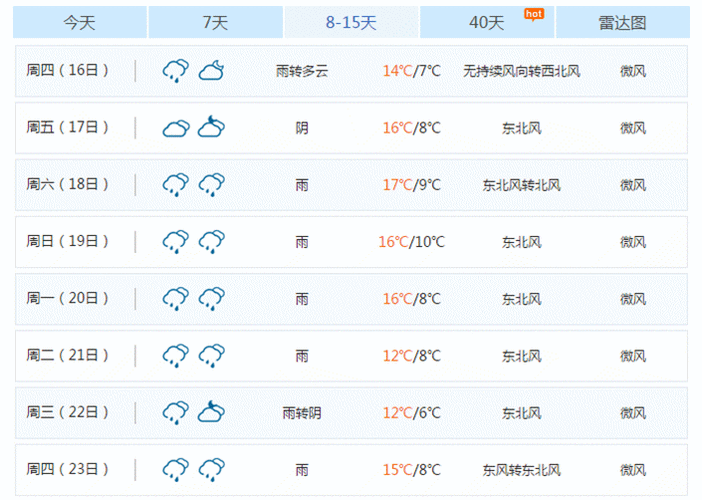Click daytime rain icon for 周一 (20日)

[x=176, y=299]
